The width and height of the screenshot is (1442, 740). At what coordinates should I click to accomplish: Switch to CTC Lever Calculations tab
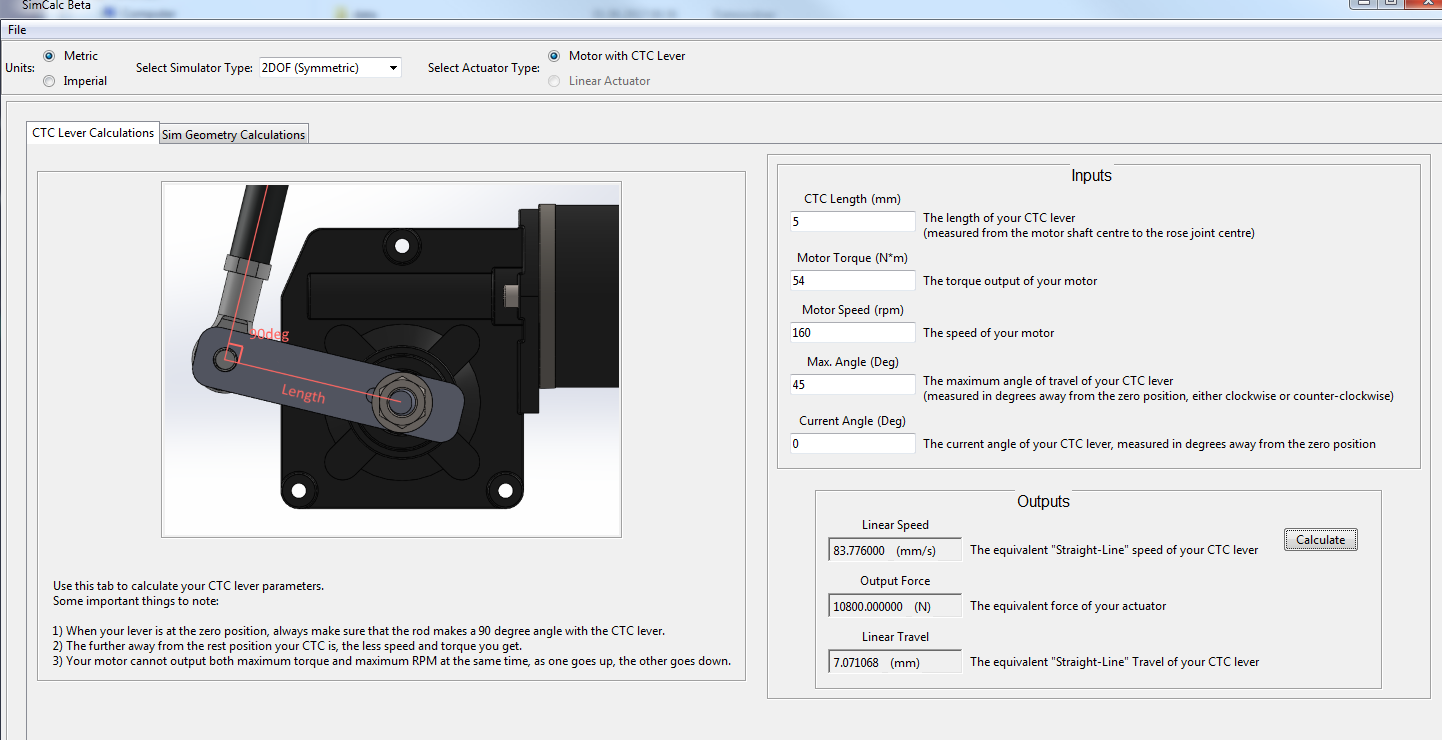pos(93,133)
